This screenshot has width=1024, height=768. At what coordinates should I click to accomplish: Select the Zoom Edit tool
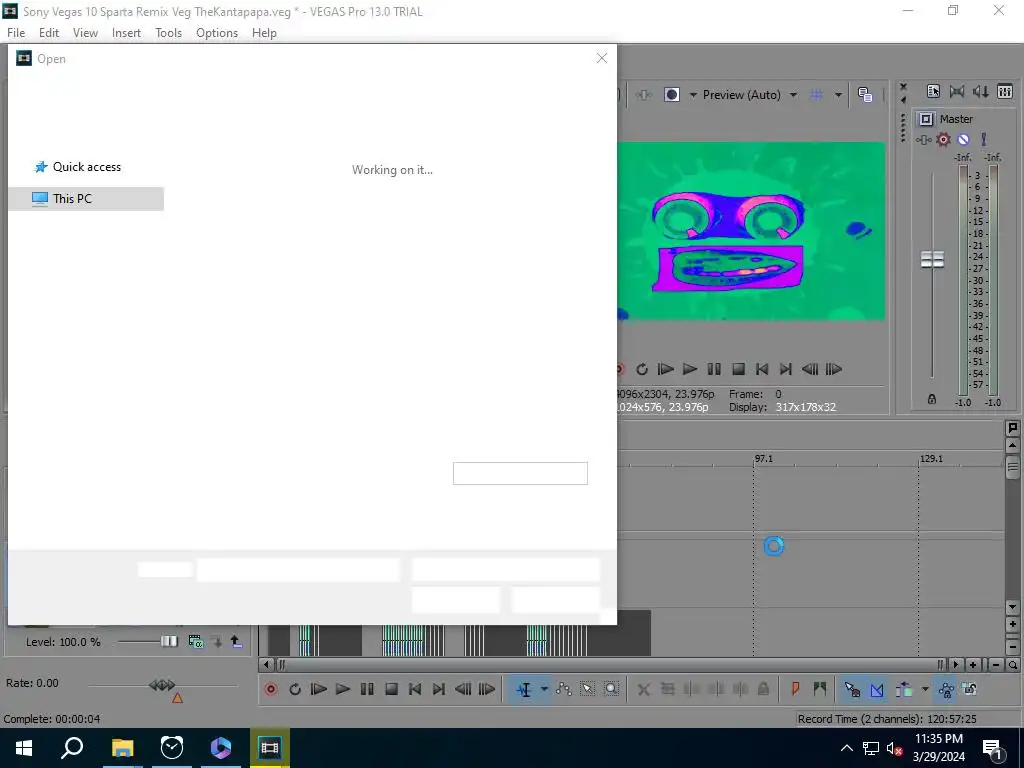pos(611,689)
